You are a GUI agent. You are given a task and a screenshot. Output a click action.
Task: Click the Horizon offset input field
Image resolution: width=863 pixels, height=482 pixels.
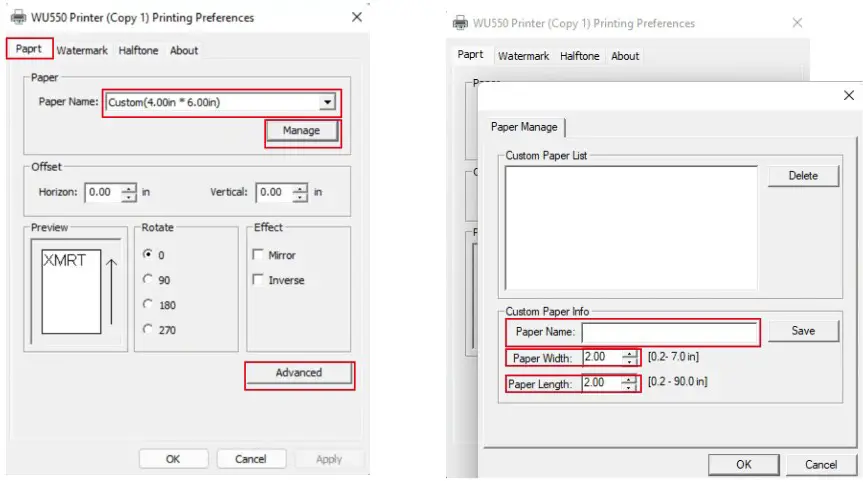[103, 192]
